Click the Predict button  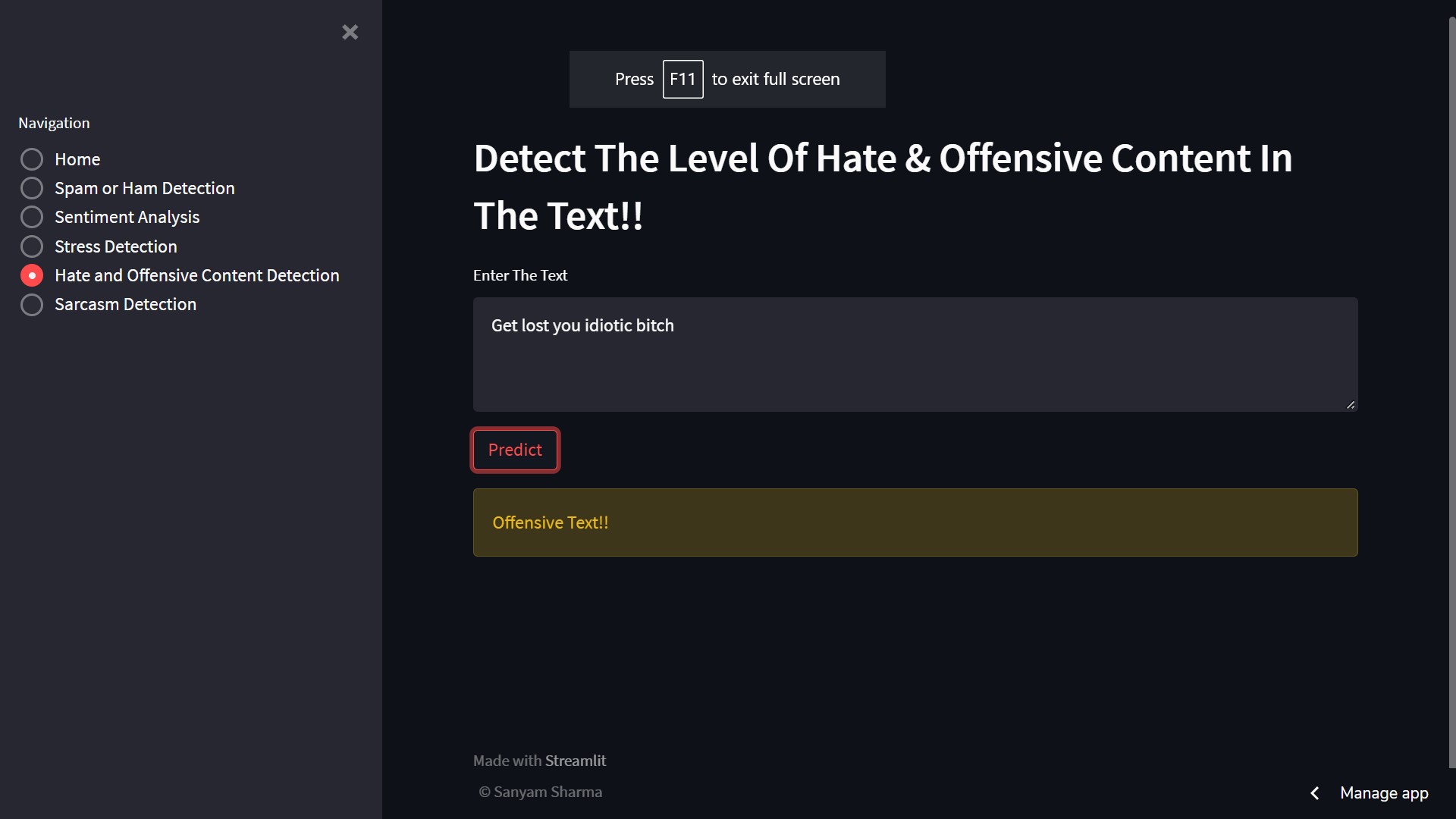pyautogui.click(x=515, y=450)
